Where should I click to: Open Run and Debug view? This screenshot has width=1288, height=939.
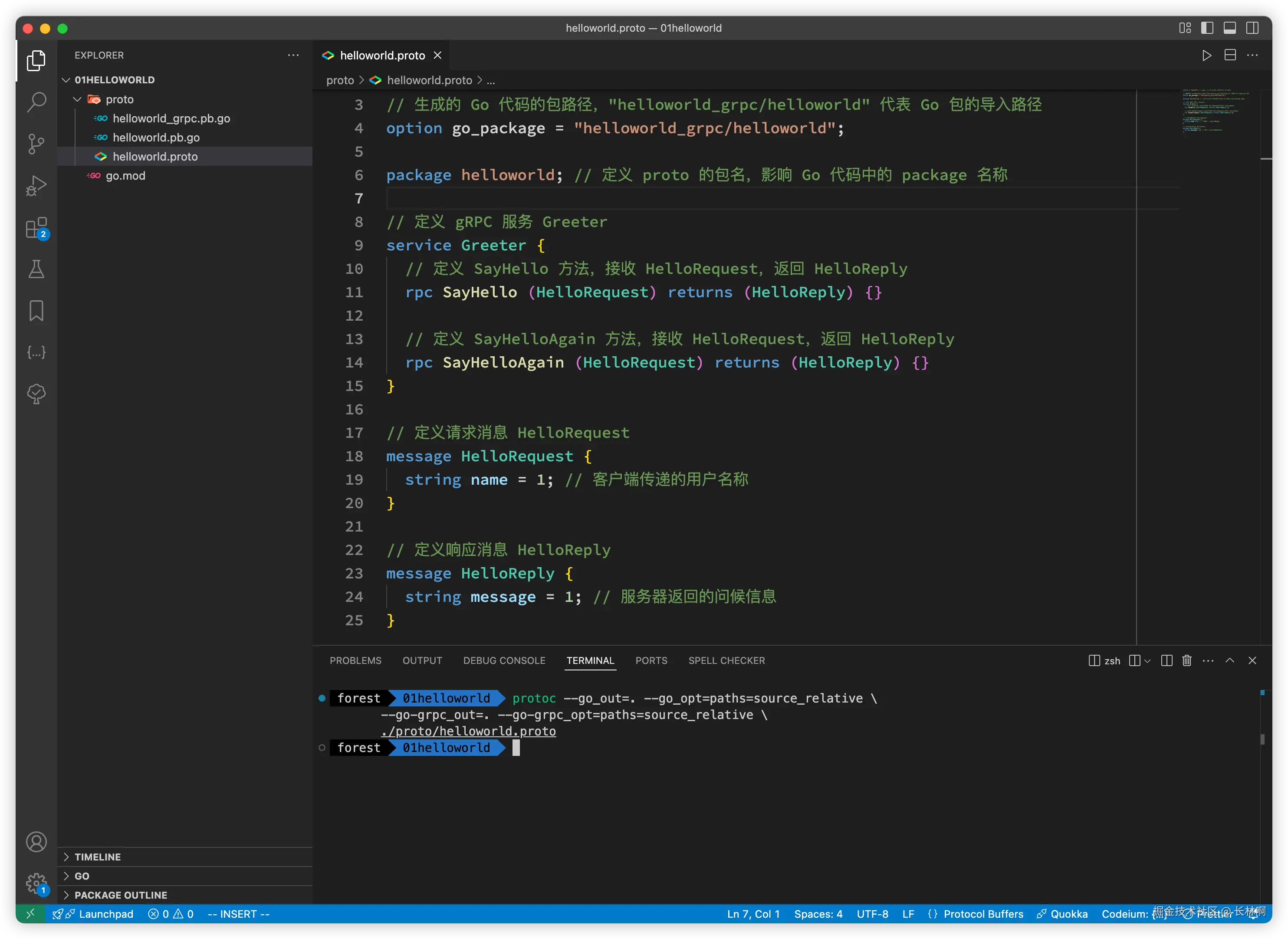click(36, 185)
